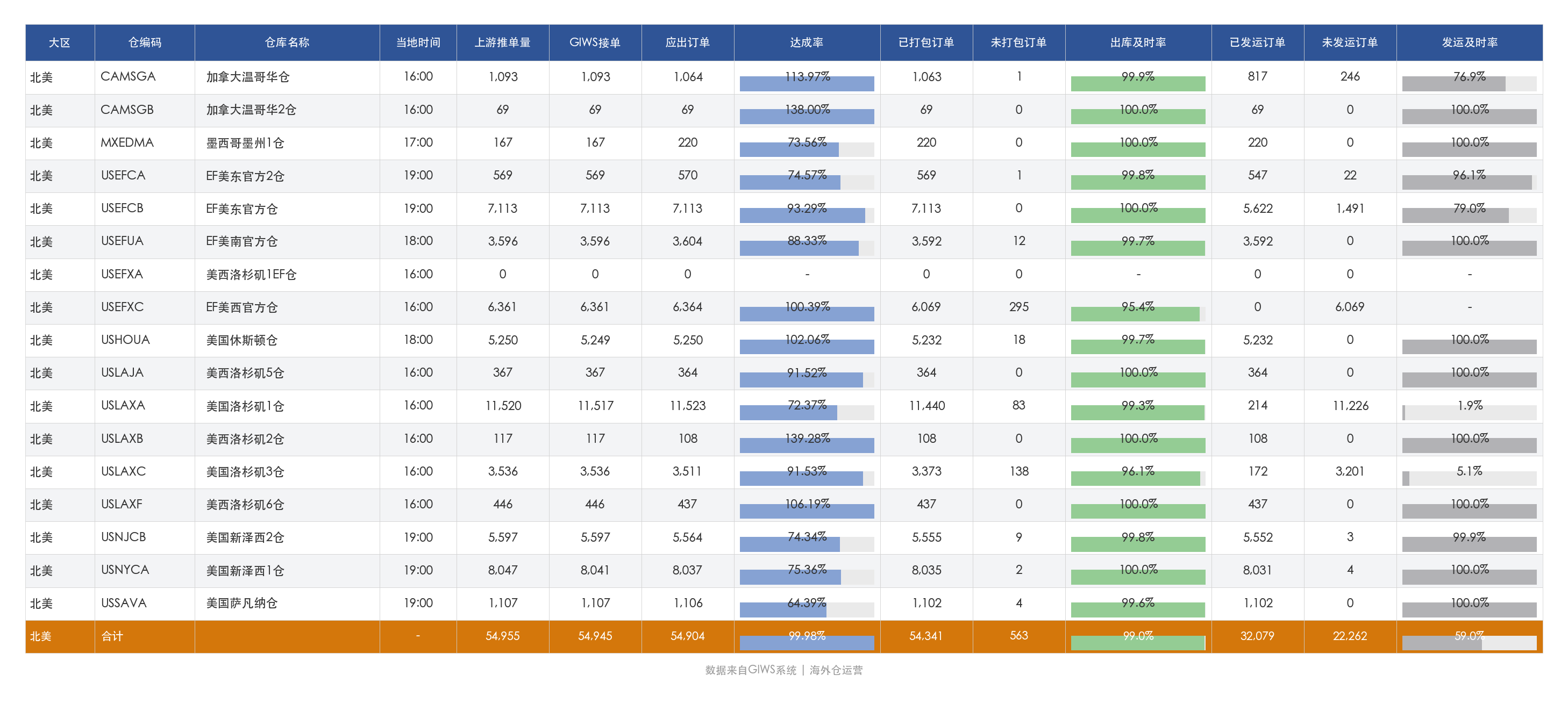Select warehouse name 墨西哥墨州1仓
Screen dimensions: 1568x711
click(245, 143)
